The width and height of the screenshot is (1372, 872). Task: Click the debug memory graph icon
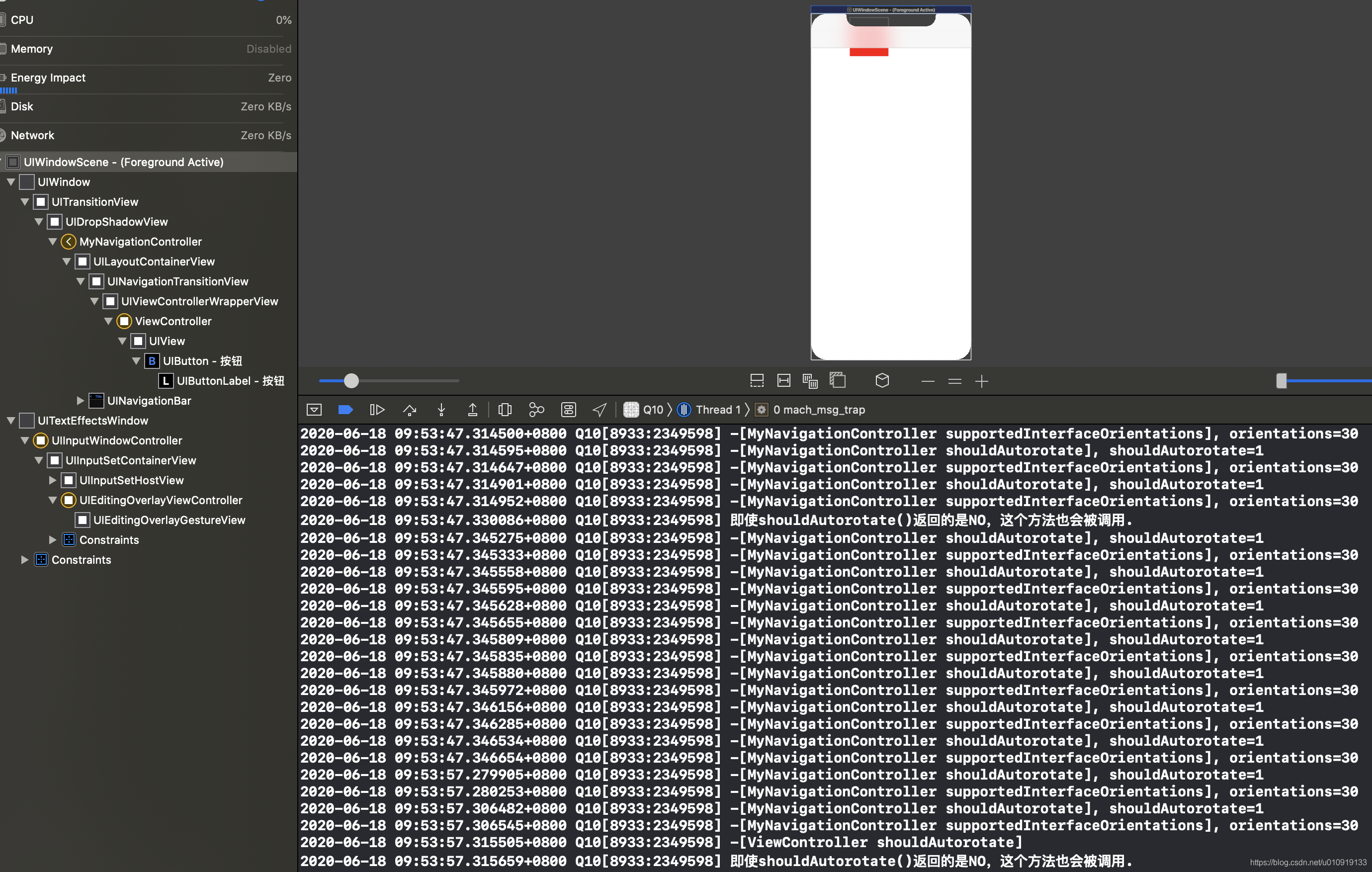coord(536,410)
